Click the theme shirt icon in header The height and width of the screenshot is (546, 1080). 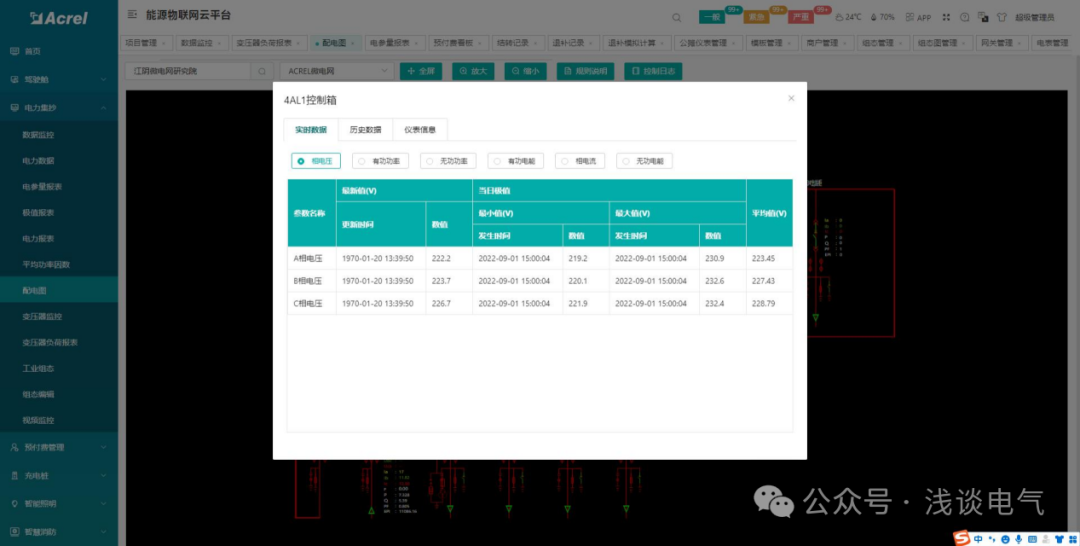[1001, 17]
